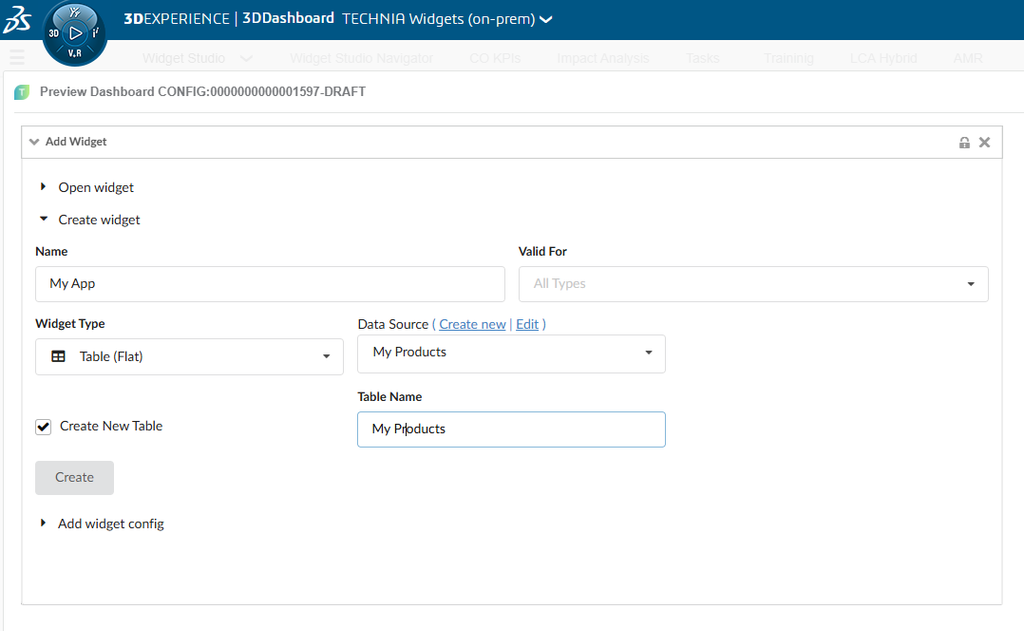Click the lock icon in Add Widget header

pos(964,142)
